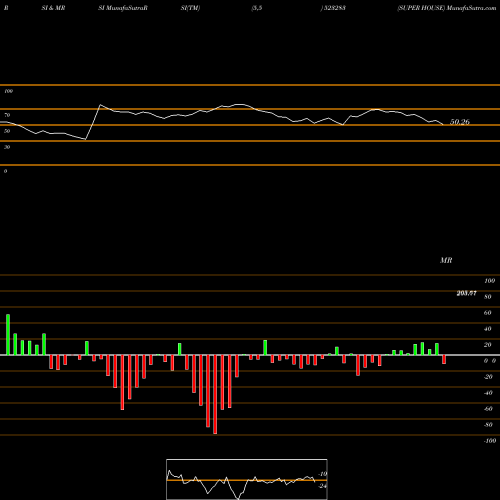Click the 20 label on MR axis

(x=488, y=345)
